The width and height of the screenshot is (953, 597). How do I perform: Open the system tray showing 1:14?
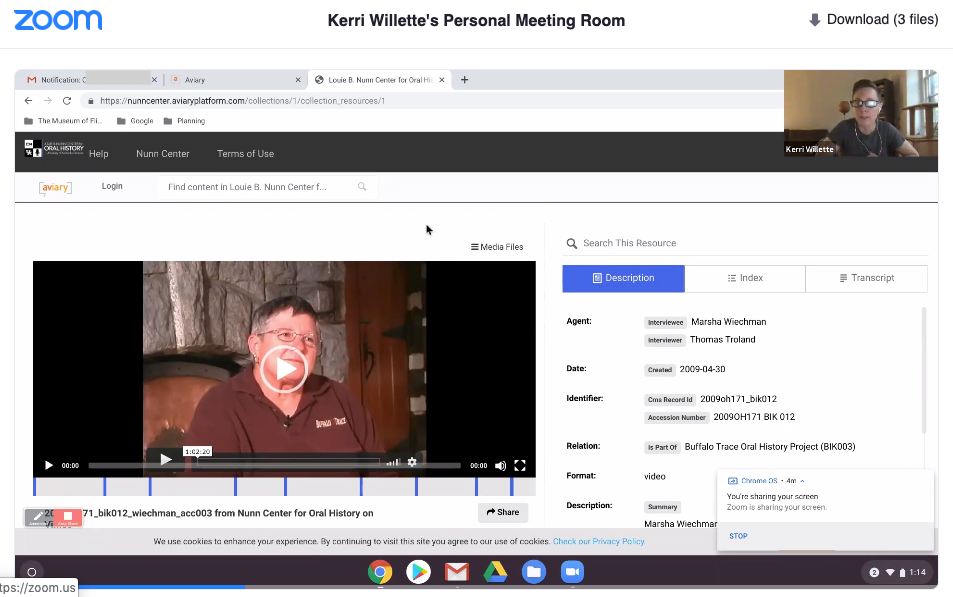pyautogui.click(x=896, y=572)
